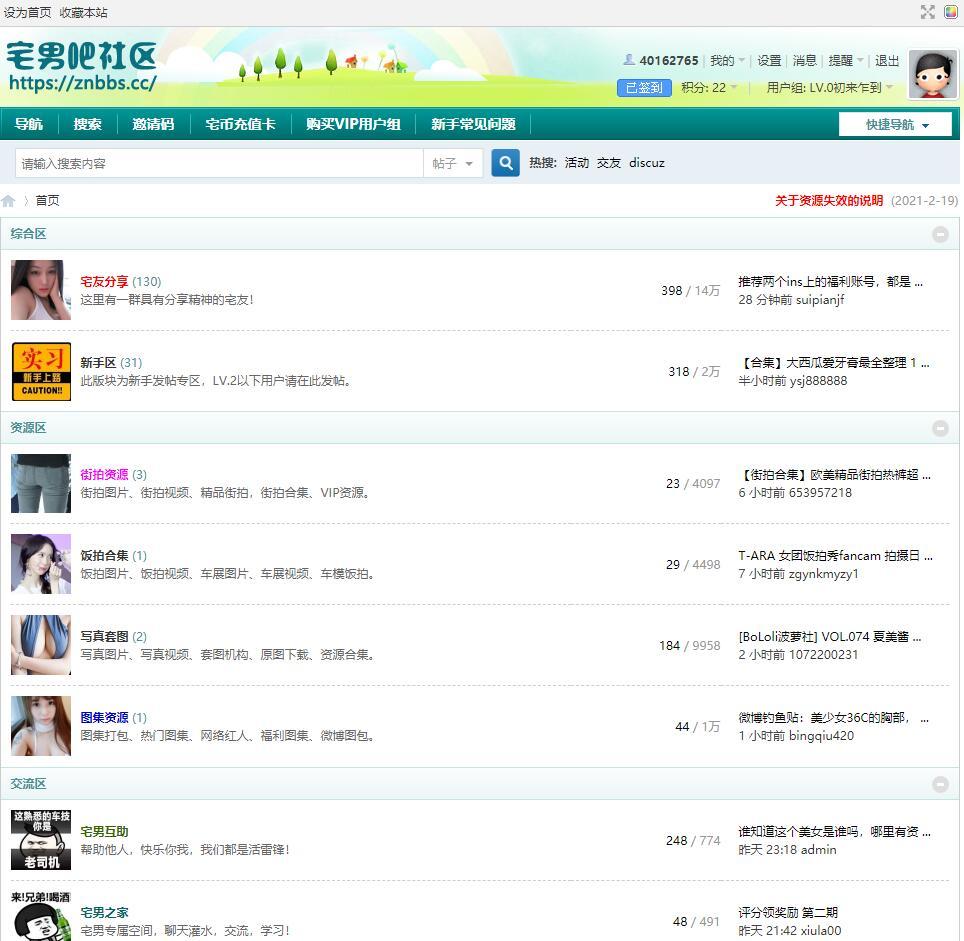
Task: Open the 关于资源失效的说明 announcement link
Action: pyautogui.click(x=829, y=201)
